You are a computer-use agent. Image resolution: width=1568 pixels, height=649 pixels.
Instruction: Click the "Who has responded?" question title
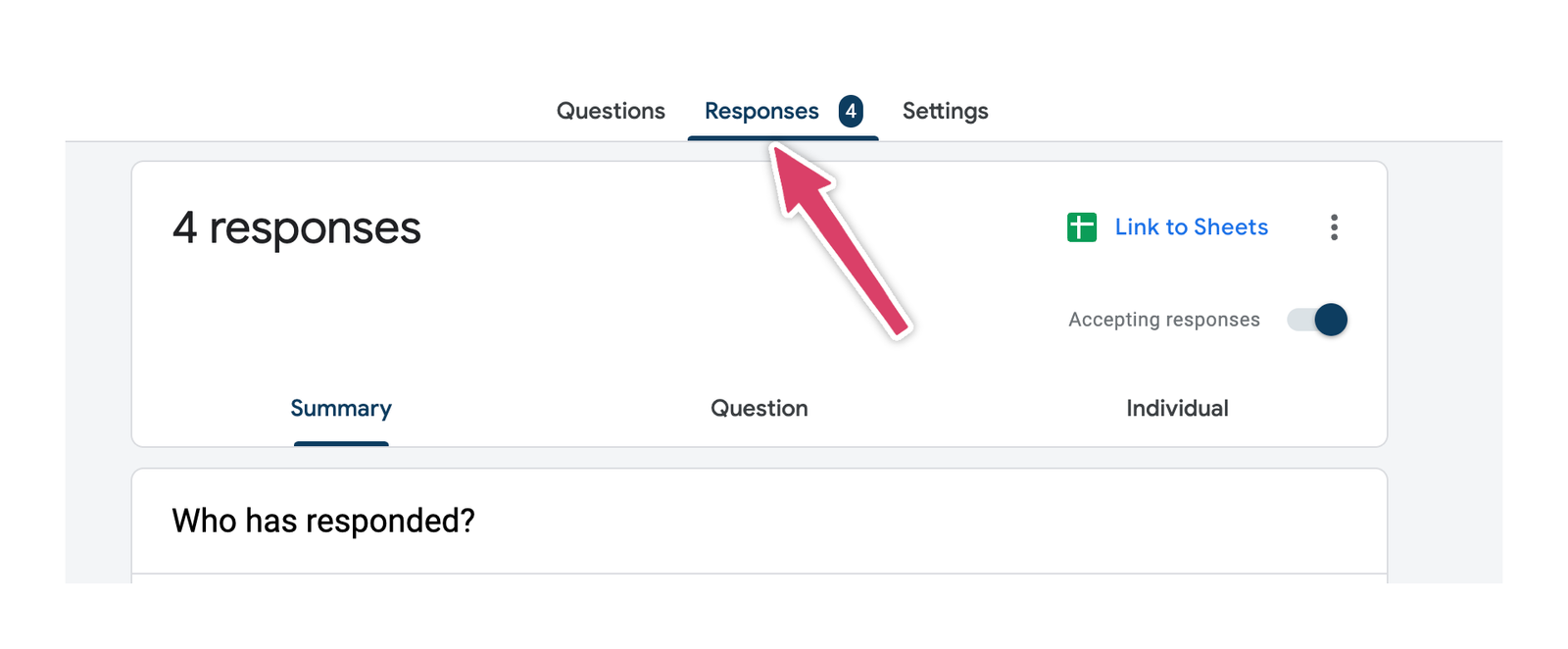tap(324, 521)
